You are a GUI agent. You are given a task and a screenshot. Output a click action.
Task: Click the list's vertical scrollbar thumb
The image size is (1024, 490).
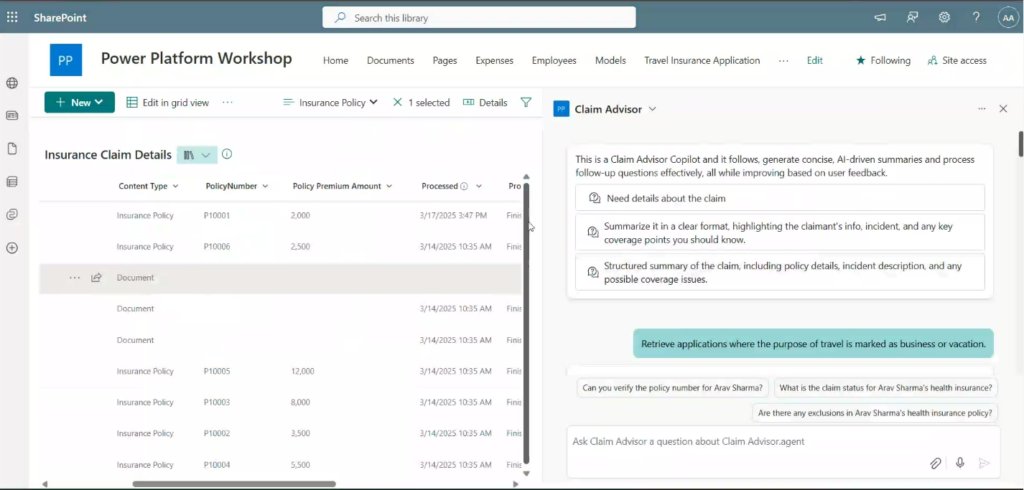point(526,323)
